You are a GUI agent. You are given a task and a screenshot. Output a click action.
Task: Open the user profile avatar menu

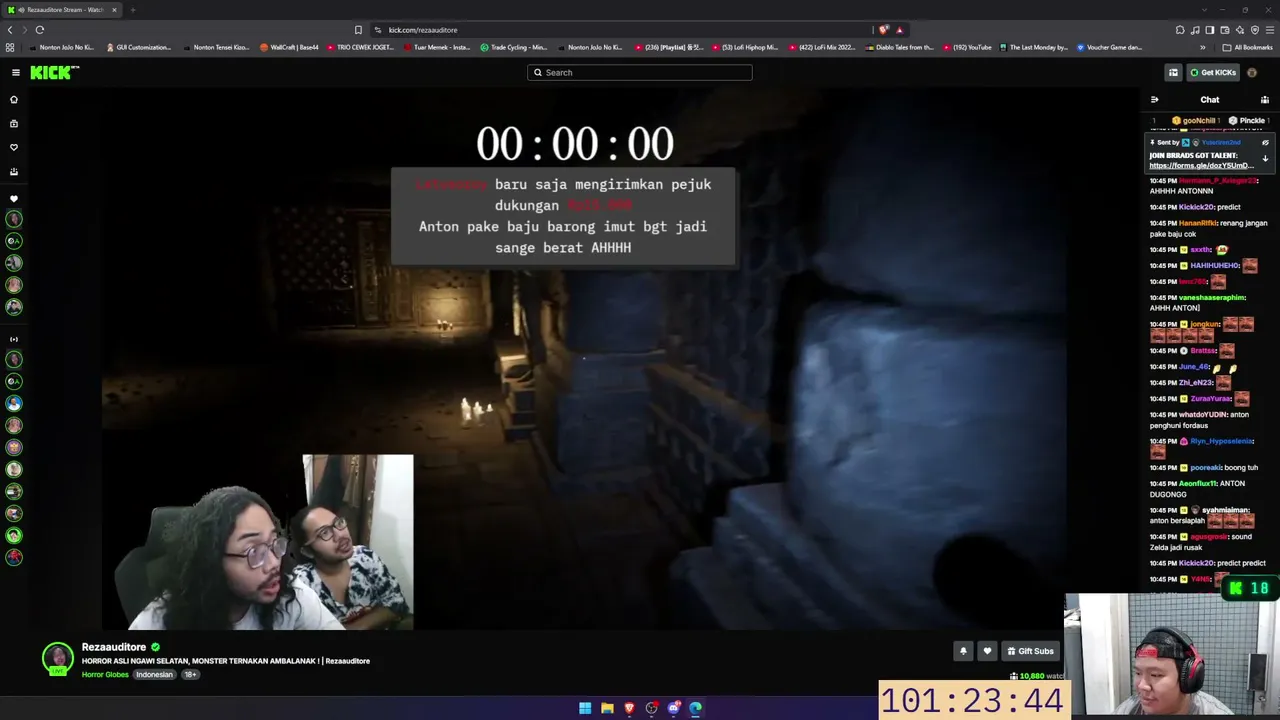(1252, 72)
